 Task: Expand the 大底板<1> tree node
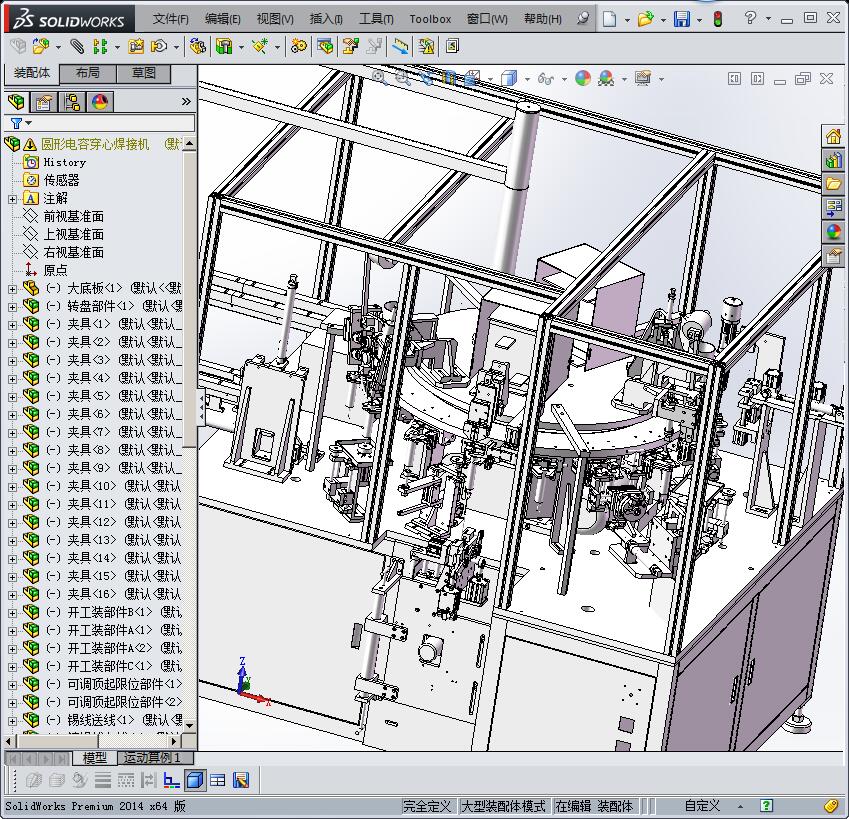tap(12, 288)
